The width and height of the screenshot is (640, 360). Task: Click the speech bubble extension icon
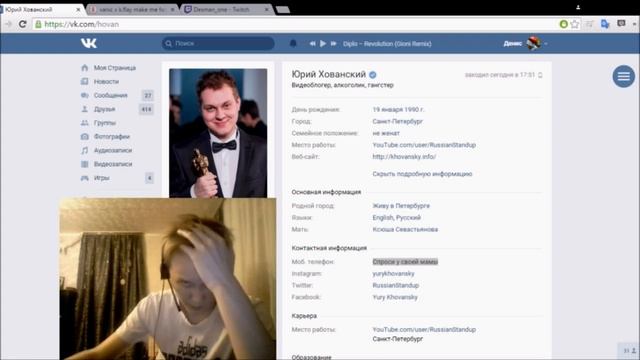pos(621,24)
